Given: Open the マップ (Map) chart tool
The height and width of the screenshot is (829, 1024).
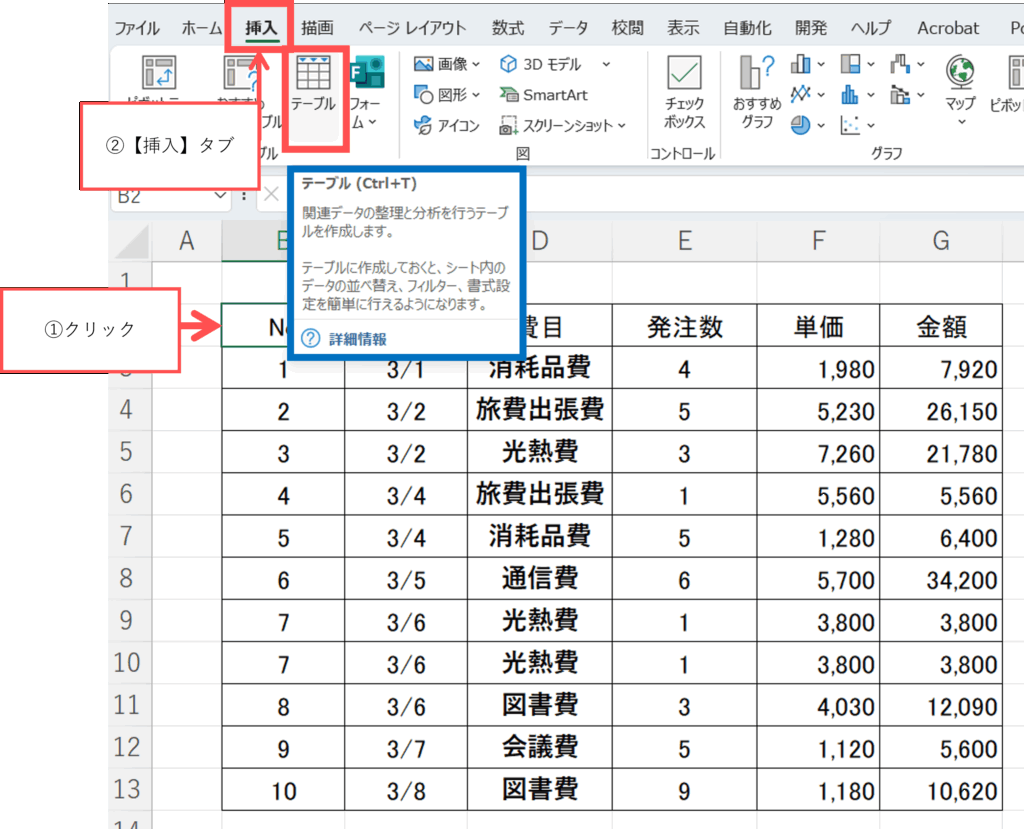Looking at the screenshot, I should click(x=960, y=85).
